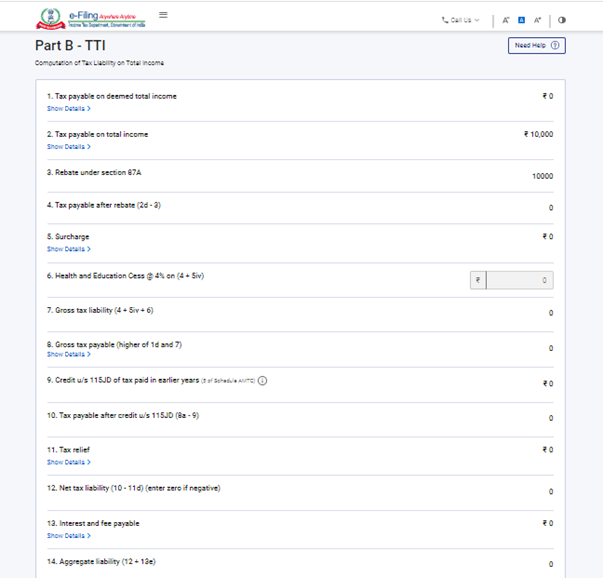Open the hamburger menu icon
This screenshot has height=578, width=603.
[163, 15]
